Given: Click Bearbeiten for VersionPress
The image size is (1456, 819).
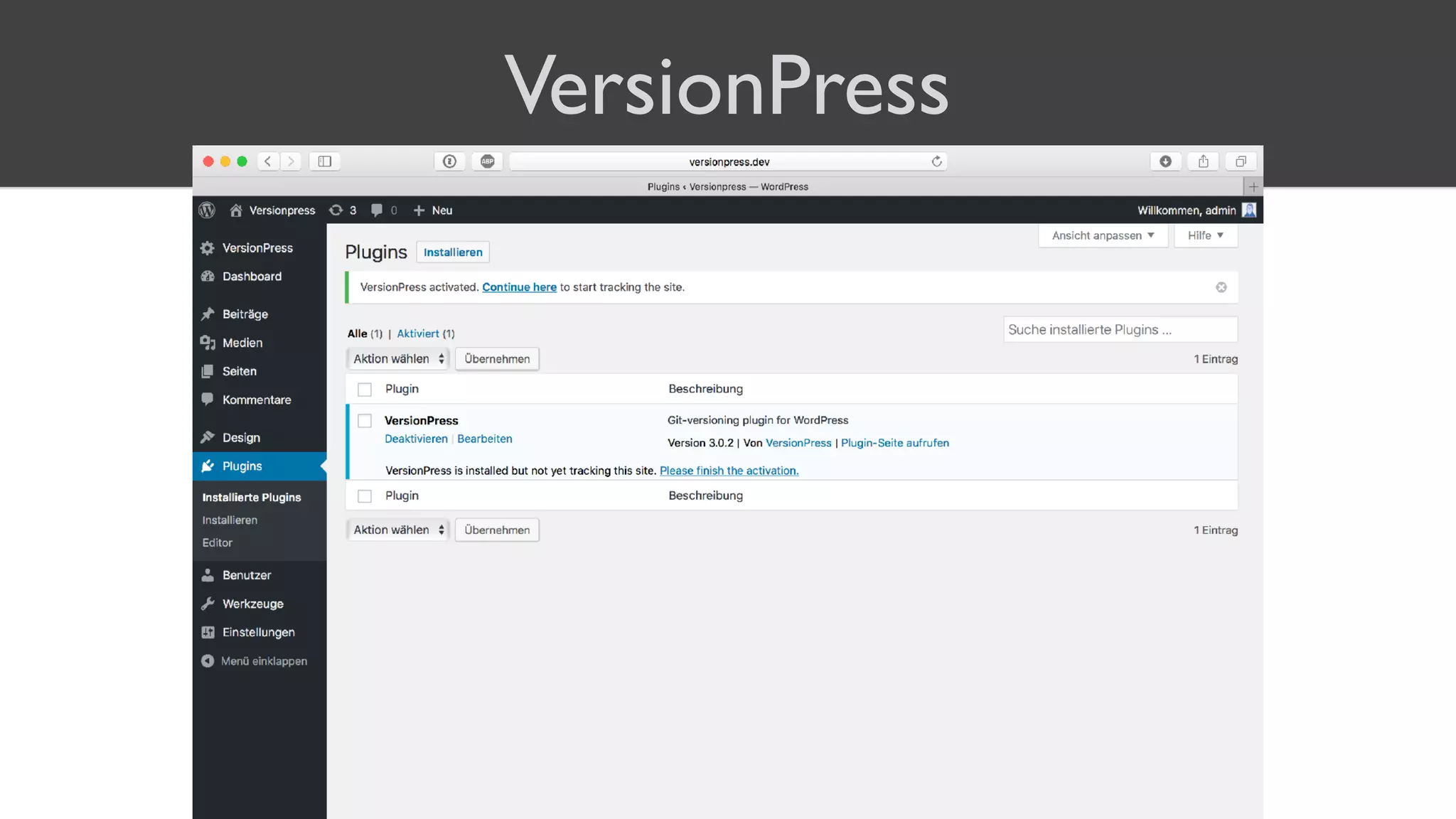Looking at the screenshot, I should (x=485, y=439).
